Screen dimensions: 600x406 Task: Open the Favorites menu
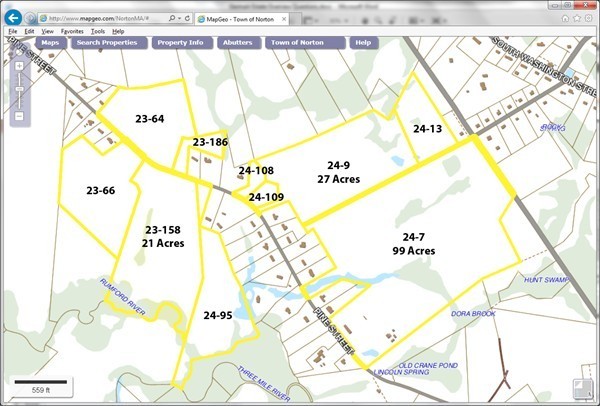[x=72, y=31]
